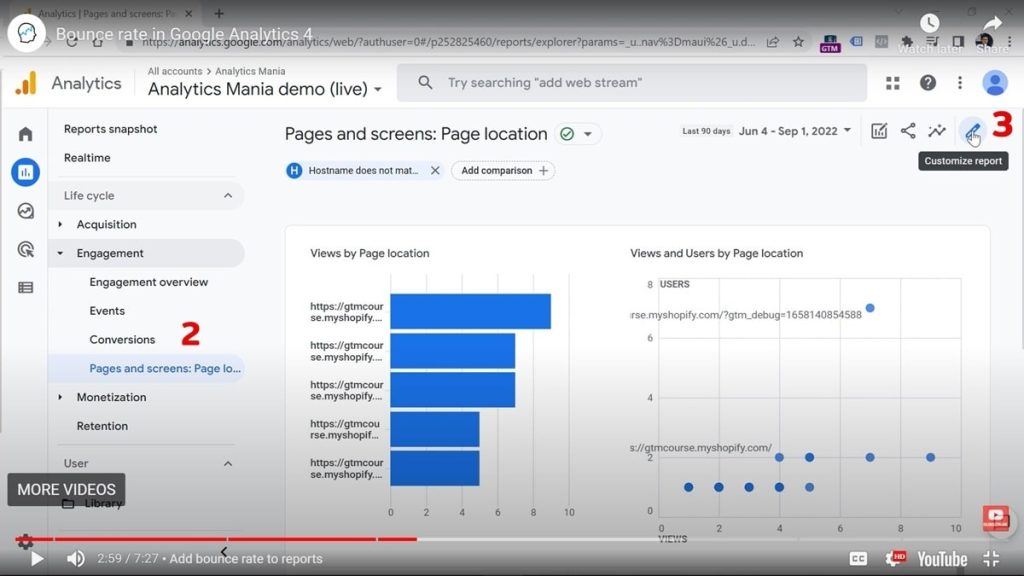This screenshot has height=576, width=1024.
Task: Open the date range Jun 4 - Sep 1 dropdown
Action: tap(795, 131)
